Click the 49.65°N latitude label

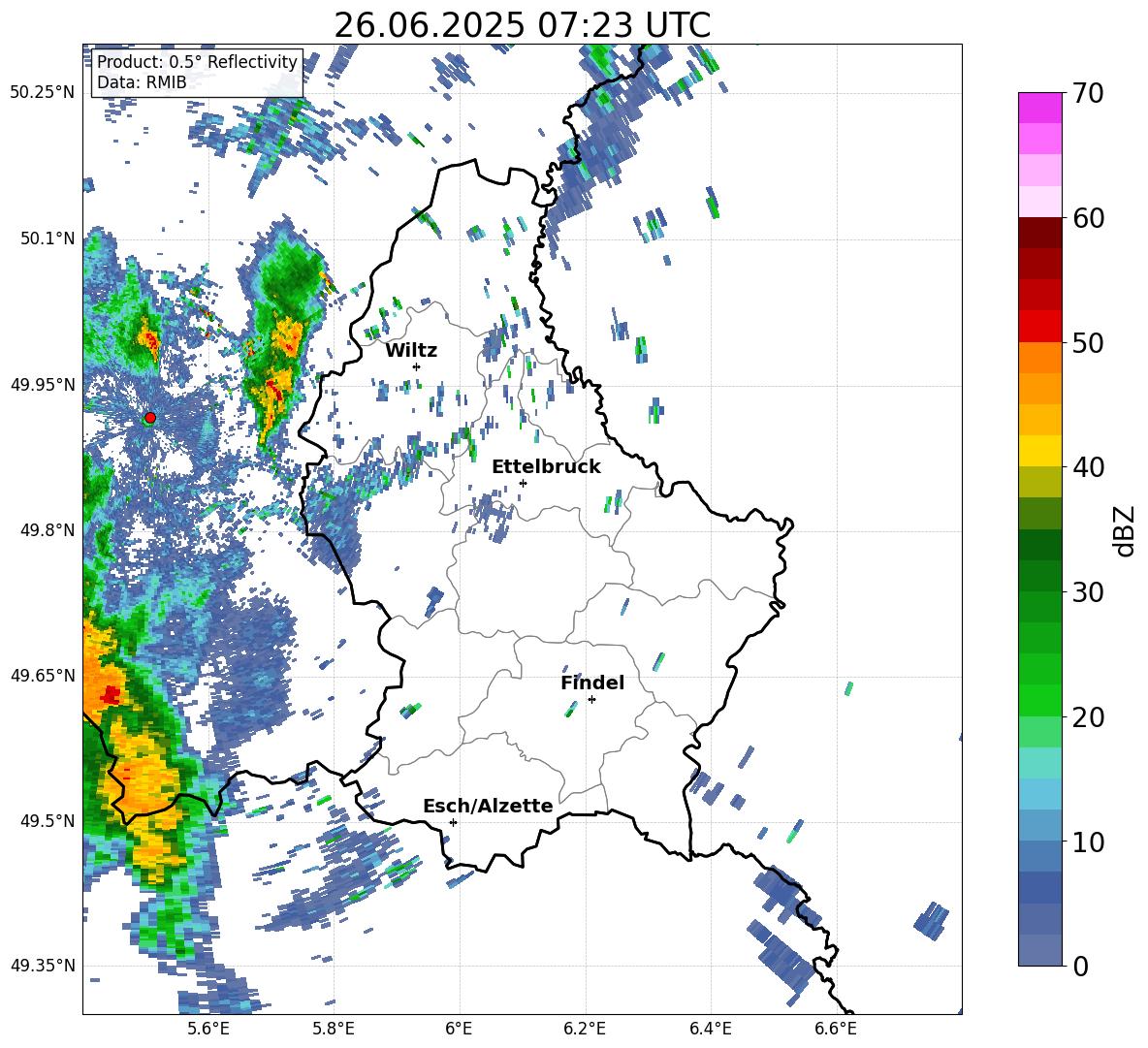pyautogui.click(x=43, y=676)
